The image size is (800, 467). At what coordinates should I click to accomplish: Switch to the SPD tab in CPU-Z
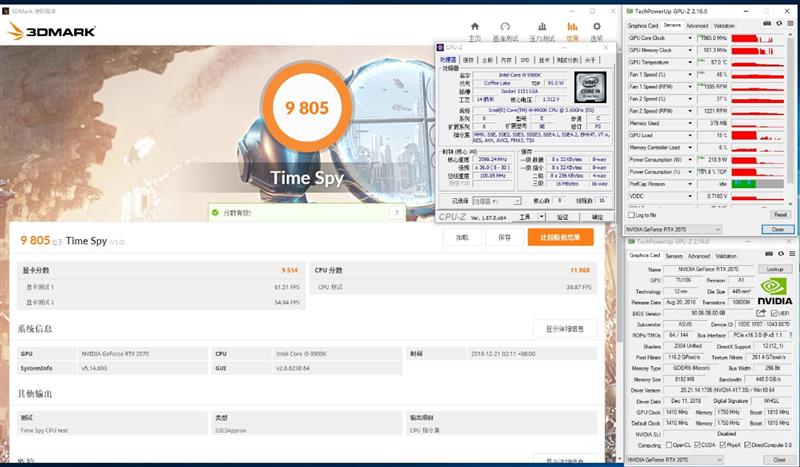click(524, 59)
